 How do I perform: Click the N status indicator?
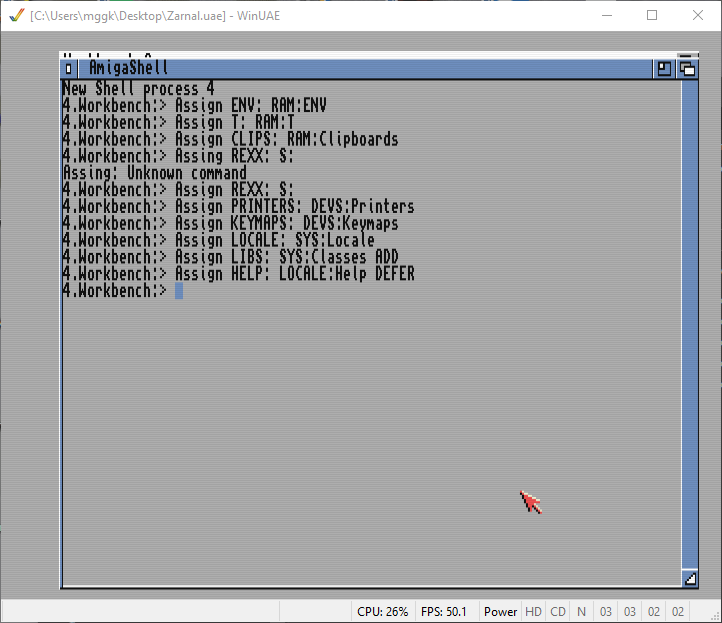[x=582, y=611]
